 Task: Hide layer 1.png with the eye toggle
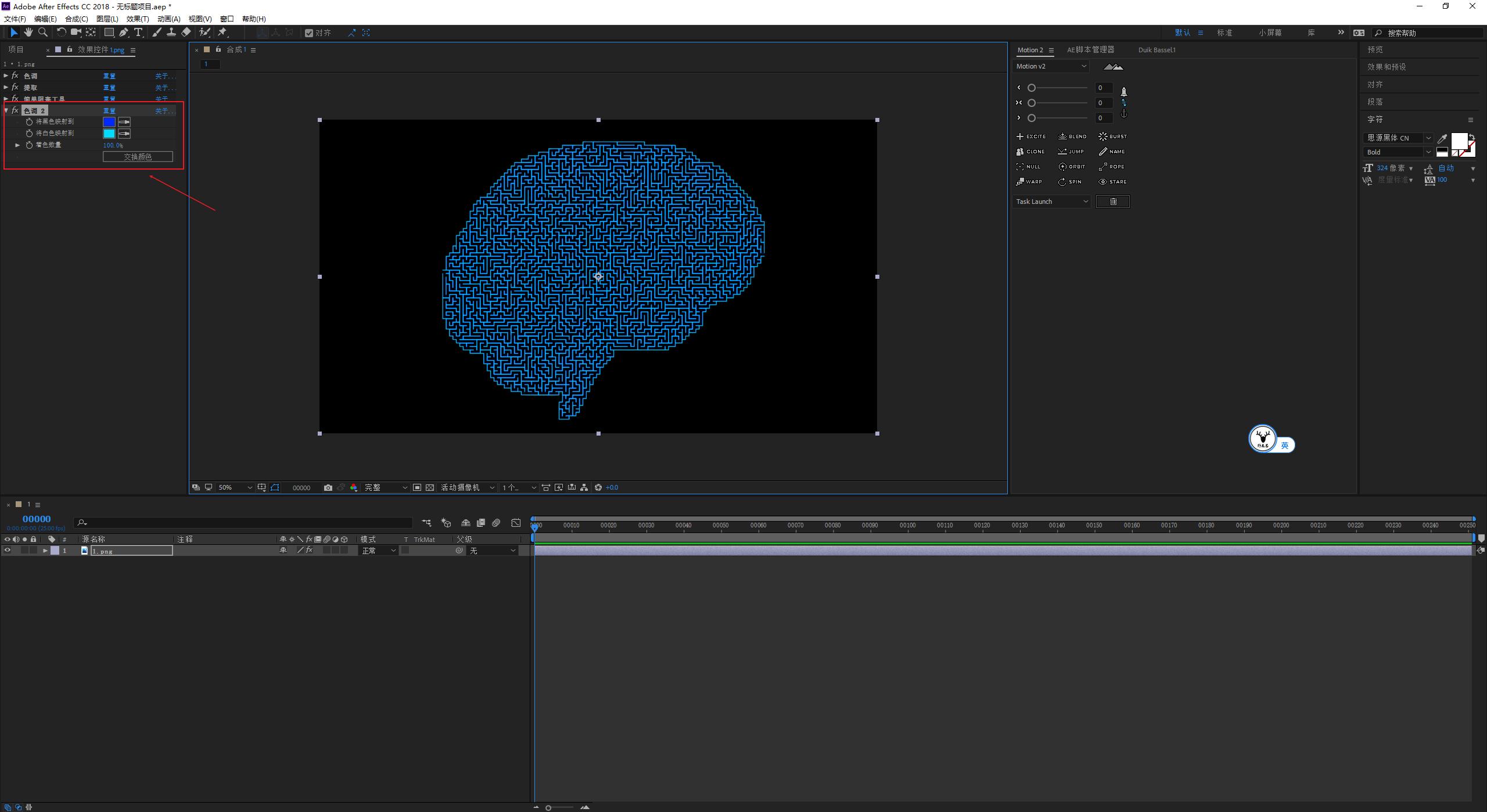tap(7, 551)
